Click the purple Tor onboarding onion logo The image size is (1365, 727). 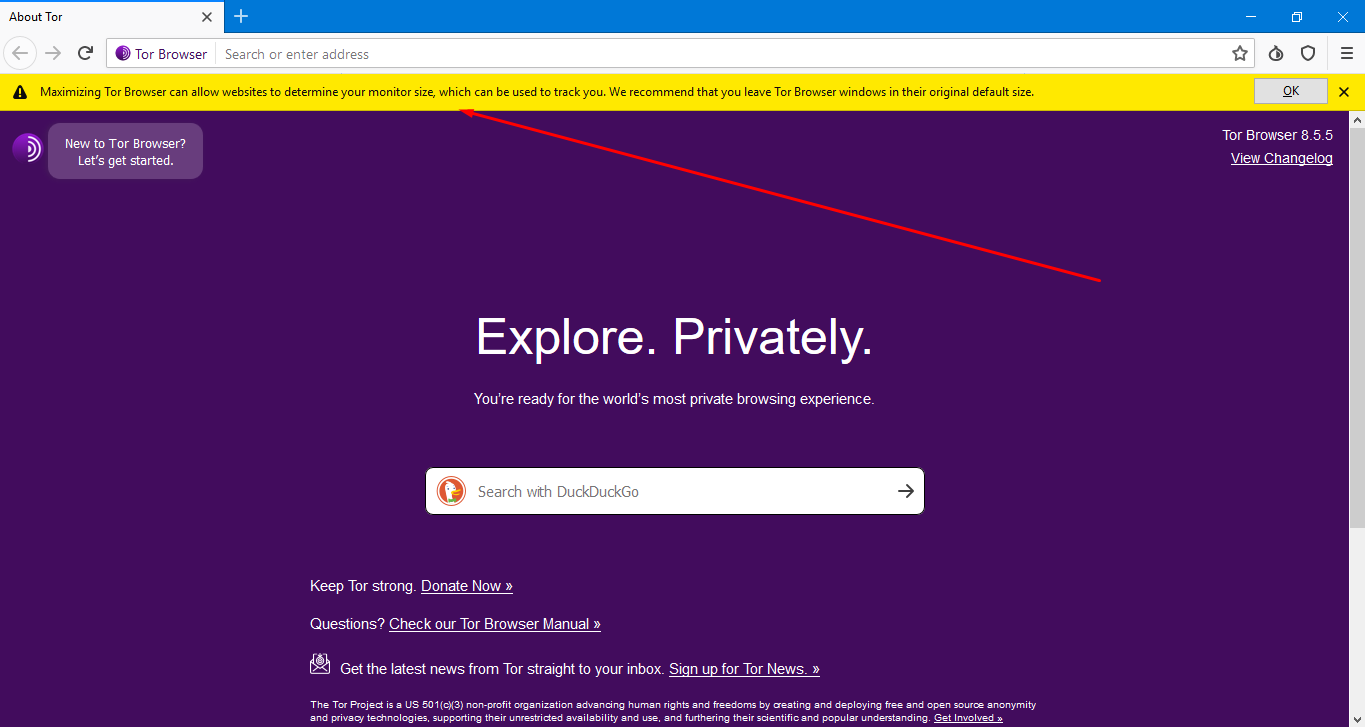coord(27,149)
